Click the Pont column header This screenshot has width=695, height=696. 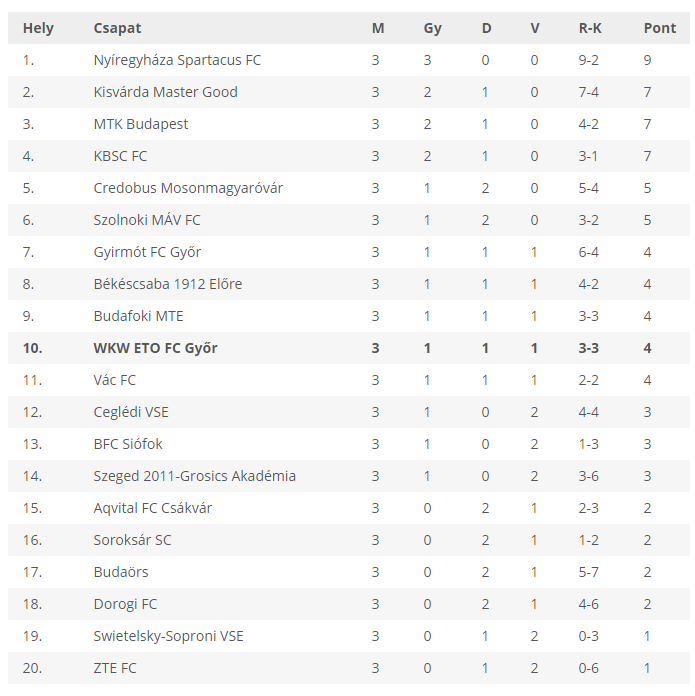[659, 28]
